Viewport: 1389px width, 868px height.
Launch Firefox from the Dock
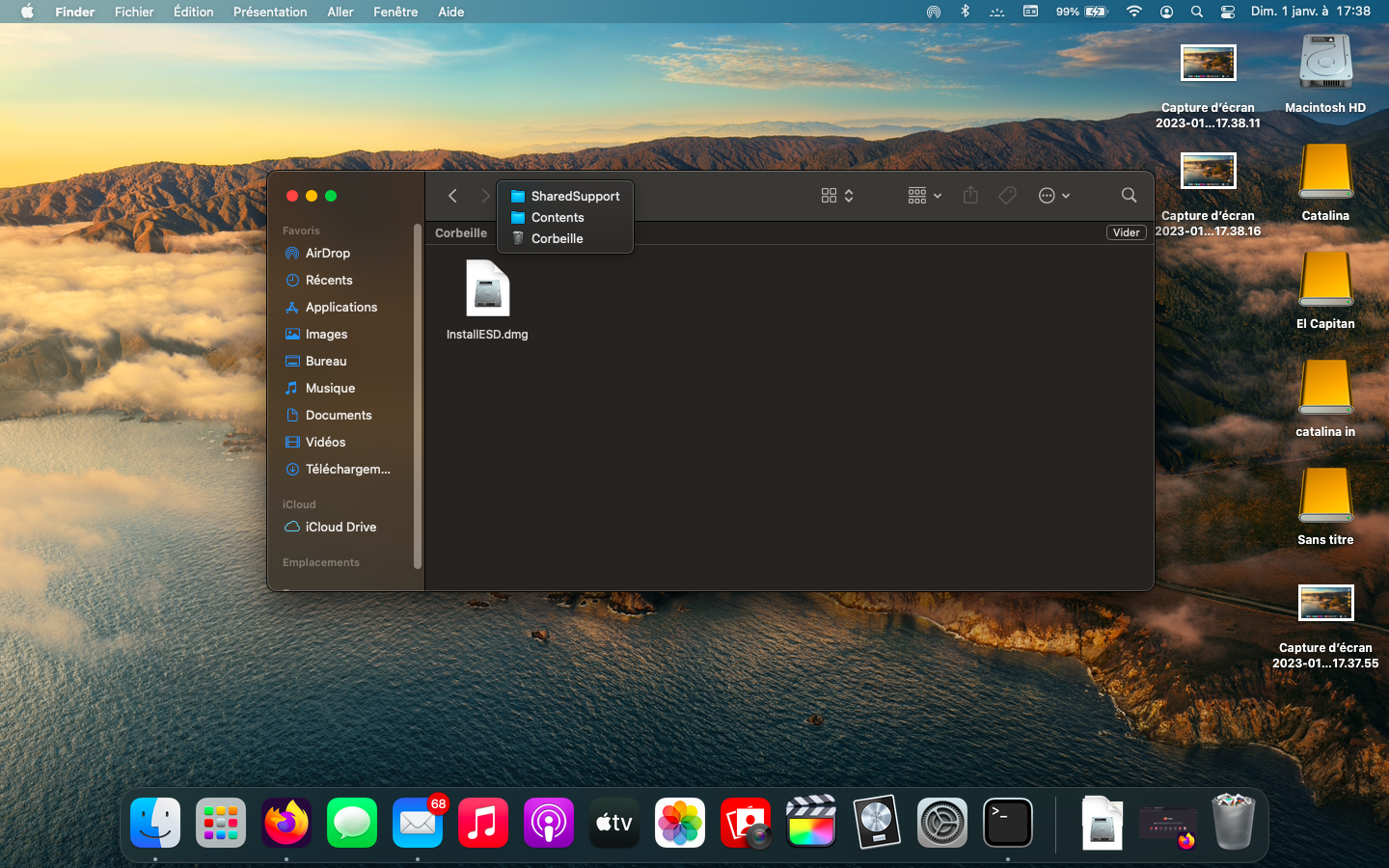click(286, 824)
